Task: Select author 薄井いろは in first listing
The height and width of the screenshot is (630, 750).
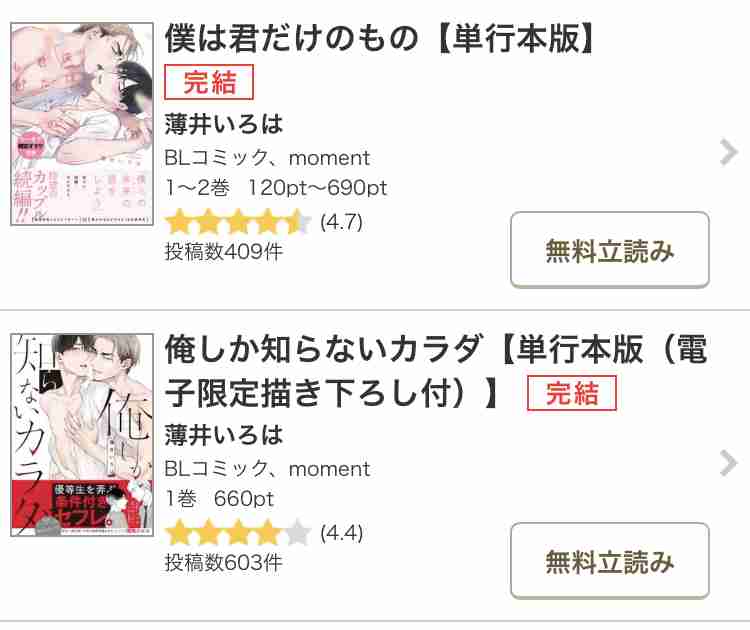Action: [224, 124]
